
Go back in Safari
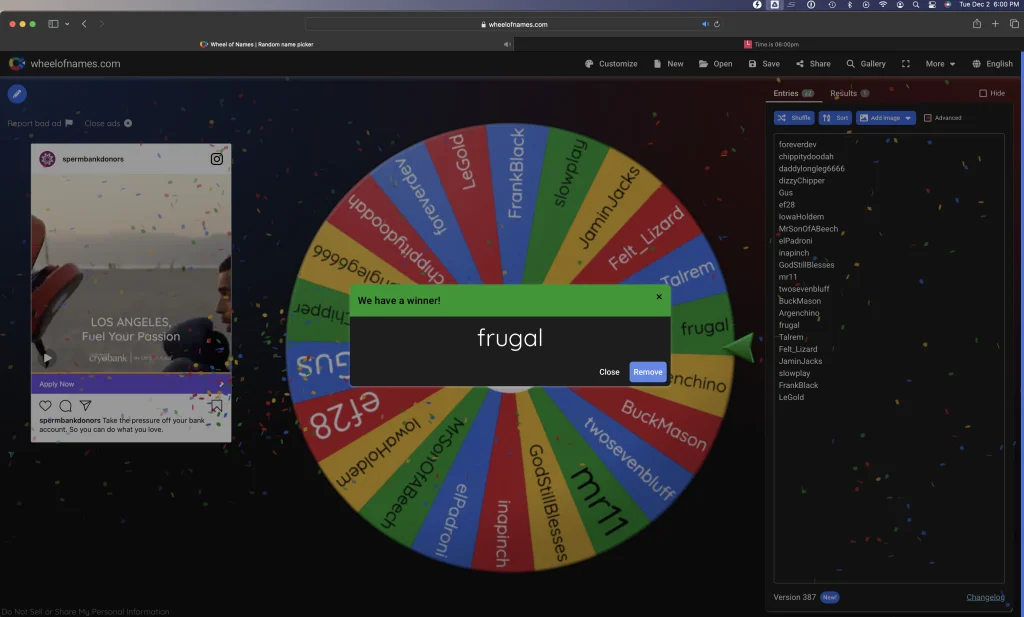coord(84,24)
